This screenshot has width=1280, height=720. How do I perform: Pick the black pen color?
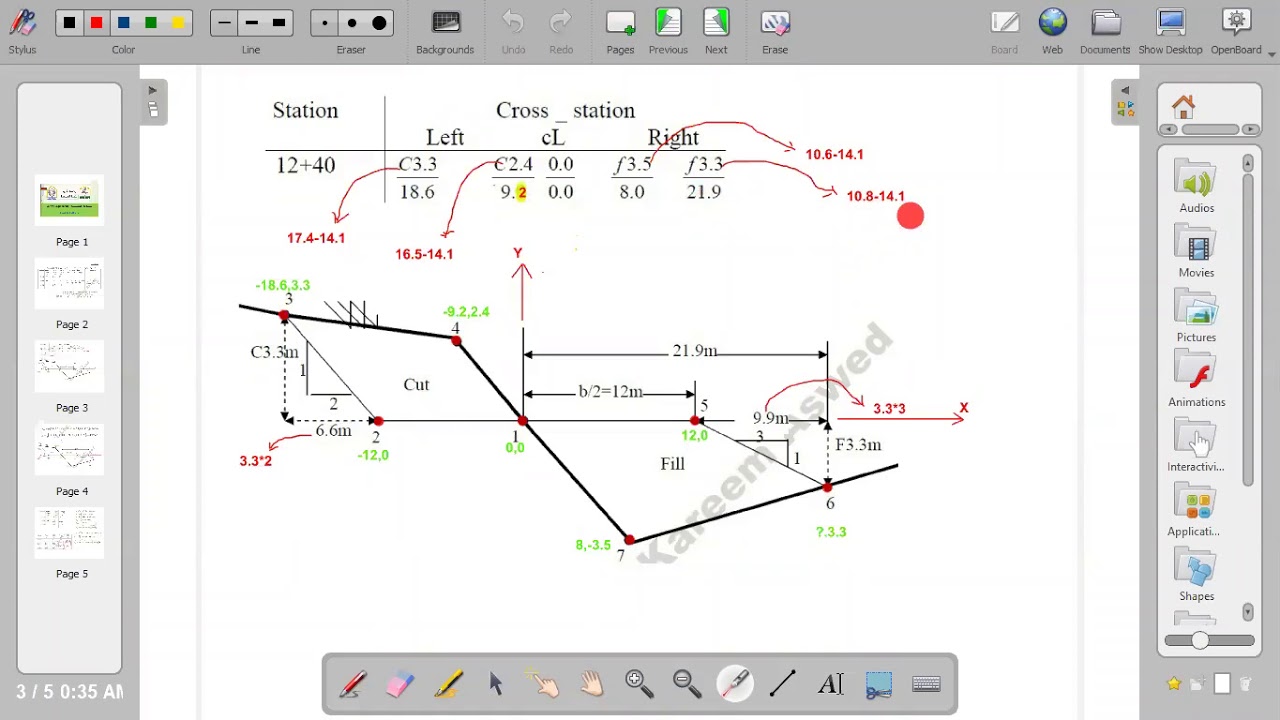69,23
